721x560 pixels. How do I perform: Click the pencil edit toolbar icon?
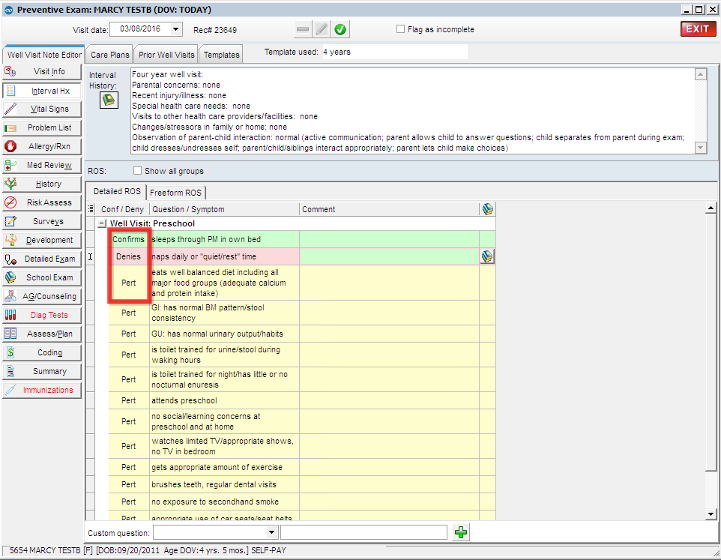(321, 29)
